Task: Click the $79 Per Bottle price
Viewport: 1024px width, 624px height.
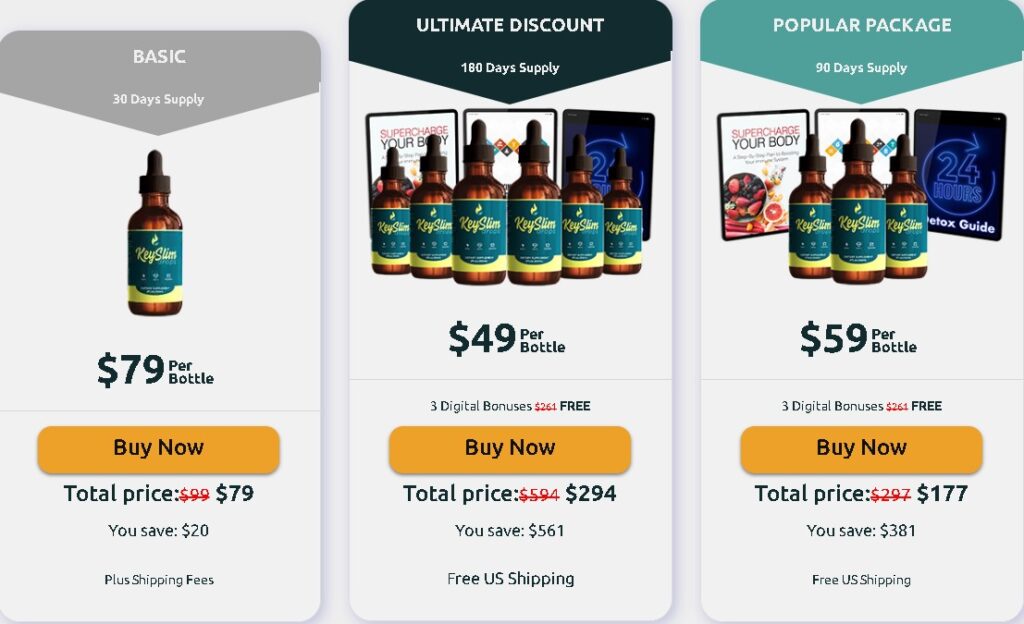Action: [155, 370]
